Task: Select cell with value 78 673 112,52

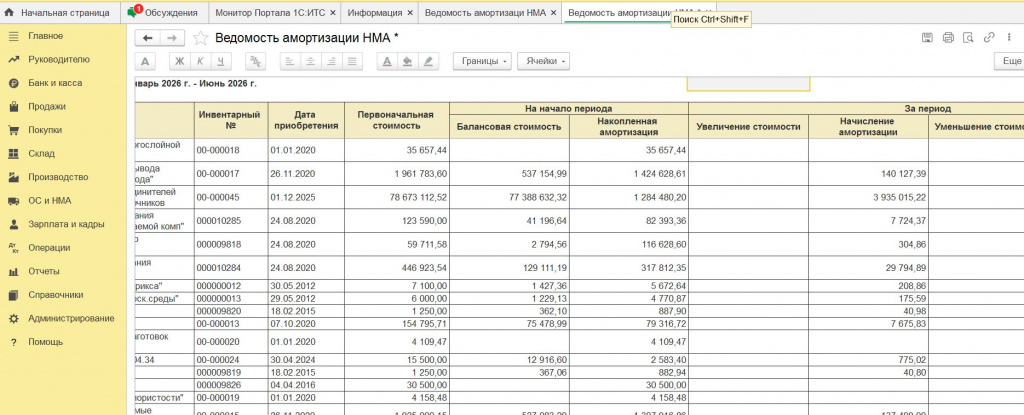Action: point(398,197)
